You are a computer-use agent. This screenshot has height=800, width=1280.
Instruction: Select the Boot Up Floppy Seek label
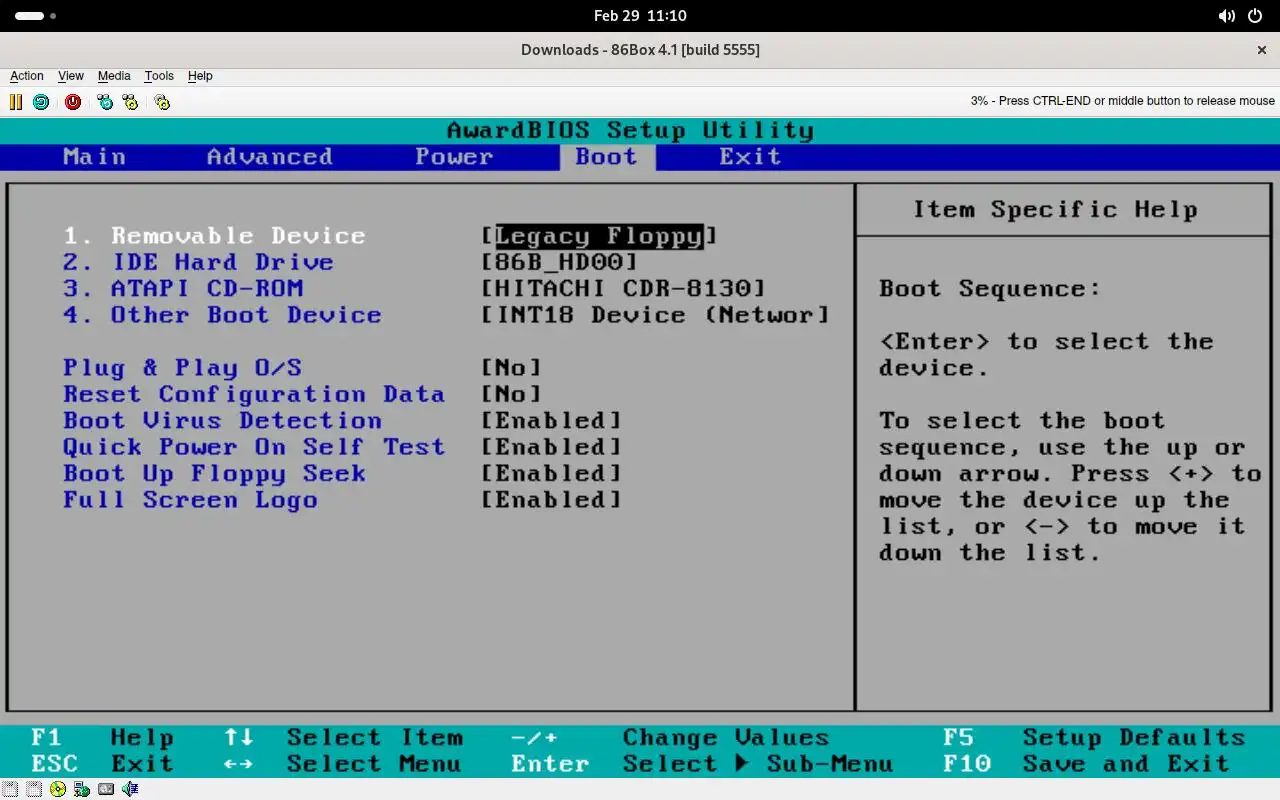click(x=214, y=474)
